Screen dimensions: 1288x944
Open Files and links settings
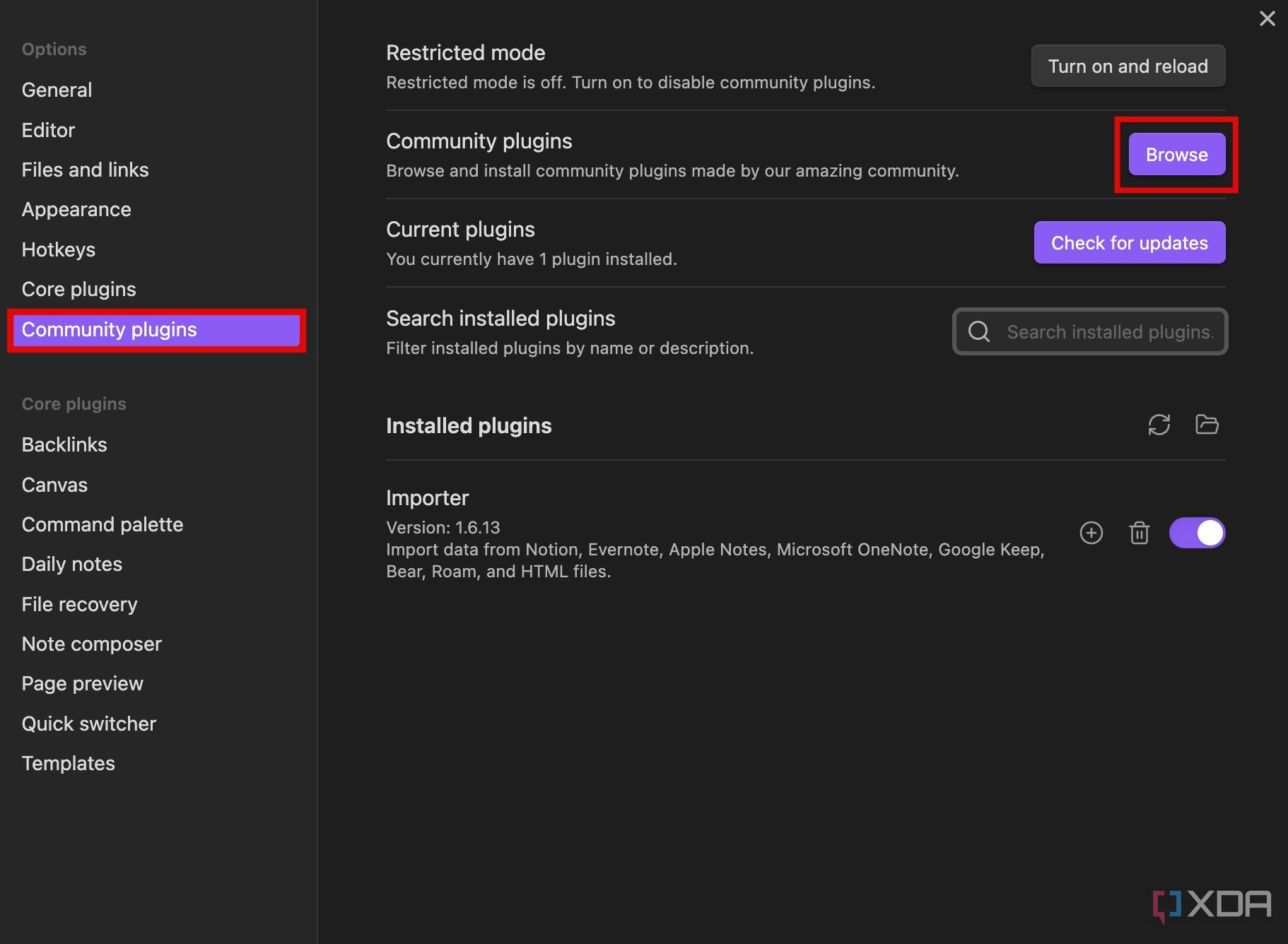click(85, 170)
